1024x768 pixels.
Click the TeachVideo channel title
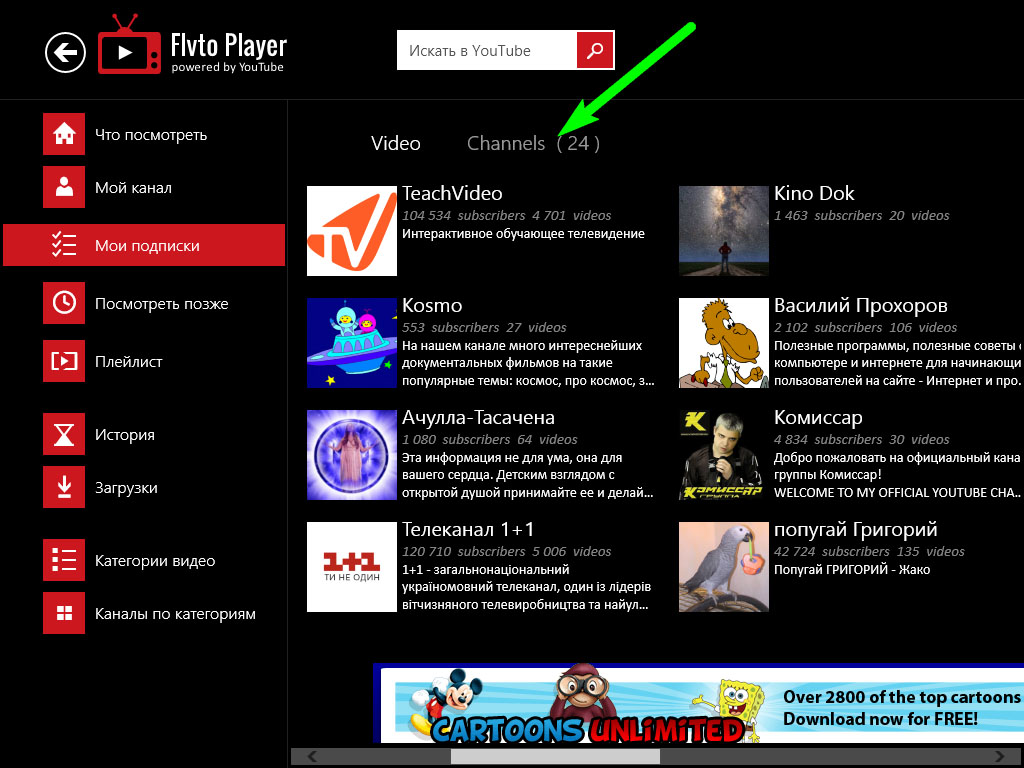452,193
